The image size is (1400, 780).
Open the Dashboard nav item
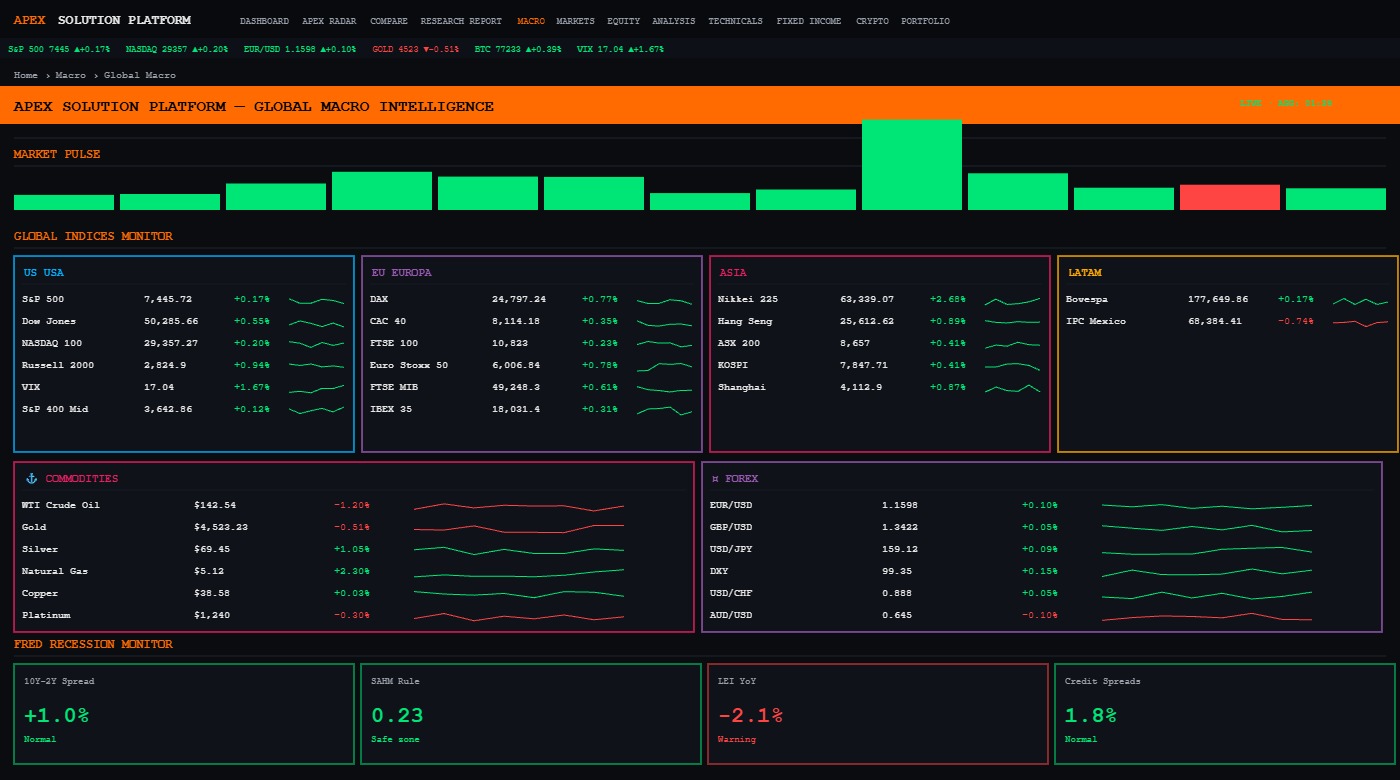point(264,21)
